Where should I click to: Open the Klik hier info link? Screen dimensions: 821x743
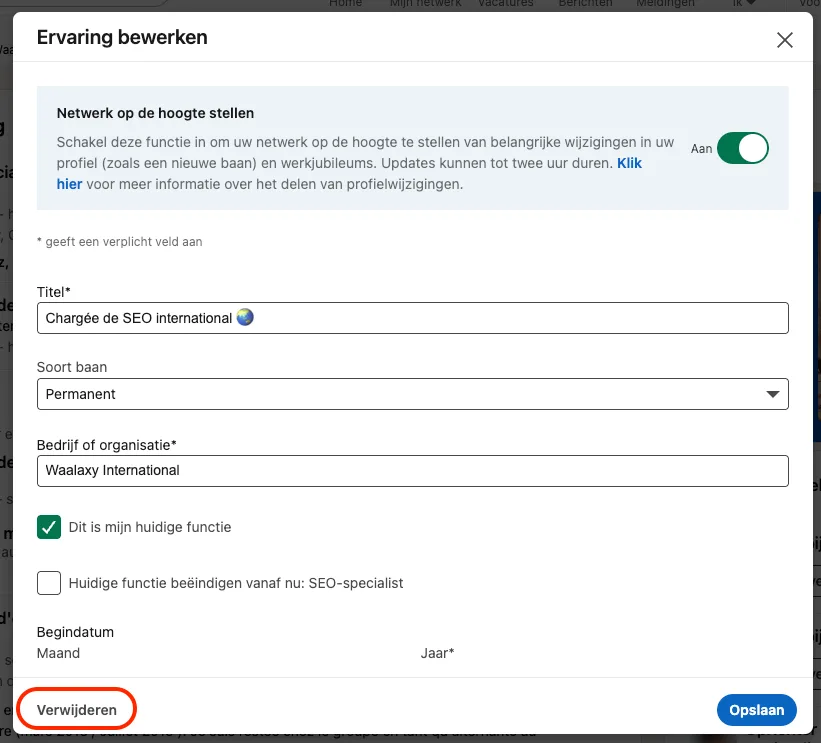coord(629,163)
